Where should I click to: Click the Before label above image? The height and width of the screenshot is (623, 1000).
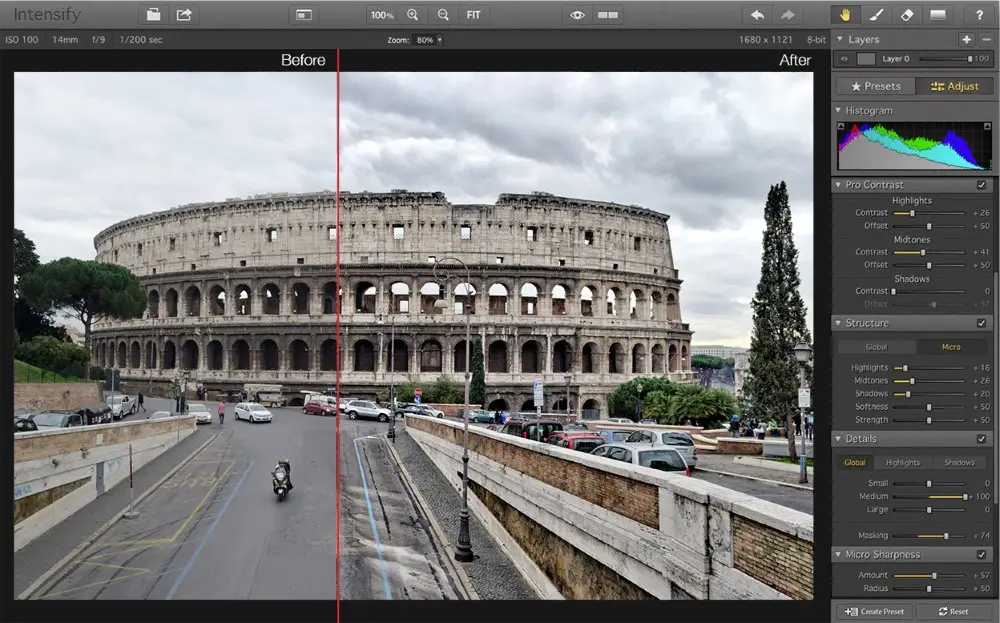303,60
